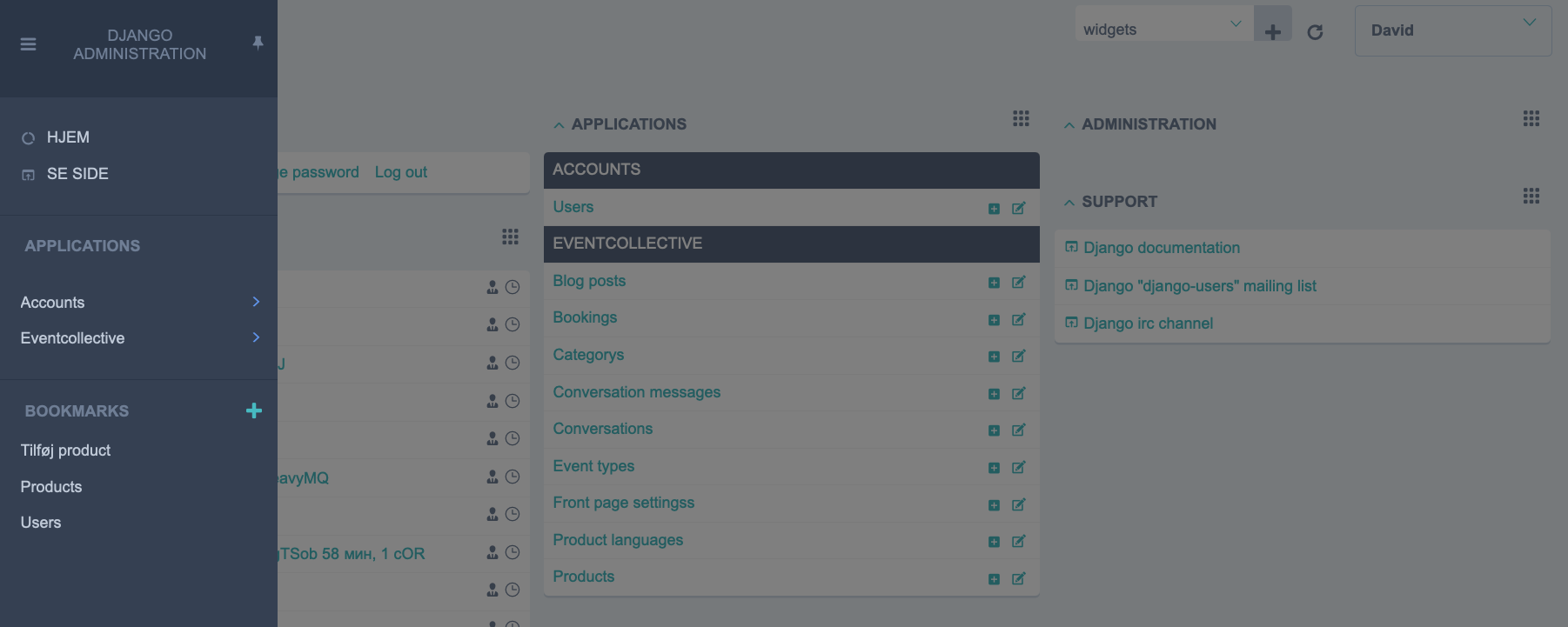Expand the Accounts sidebar submenu
1568x627 pixels.
click(256, 302)
